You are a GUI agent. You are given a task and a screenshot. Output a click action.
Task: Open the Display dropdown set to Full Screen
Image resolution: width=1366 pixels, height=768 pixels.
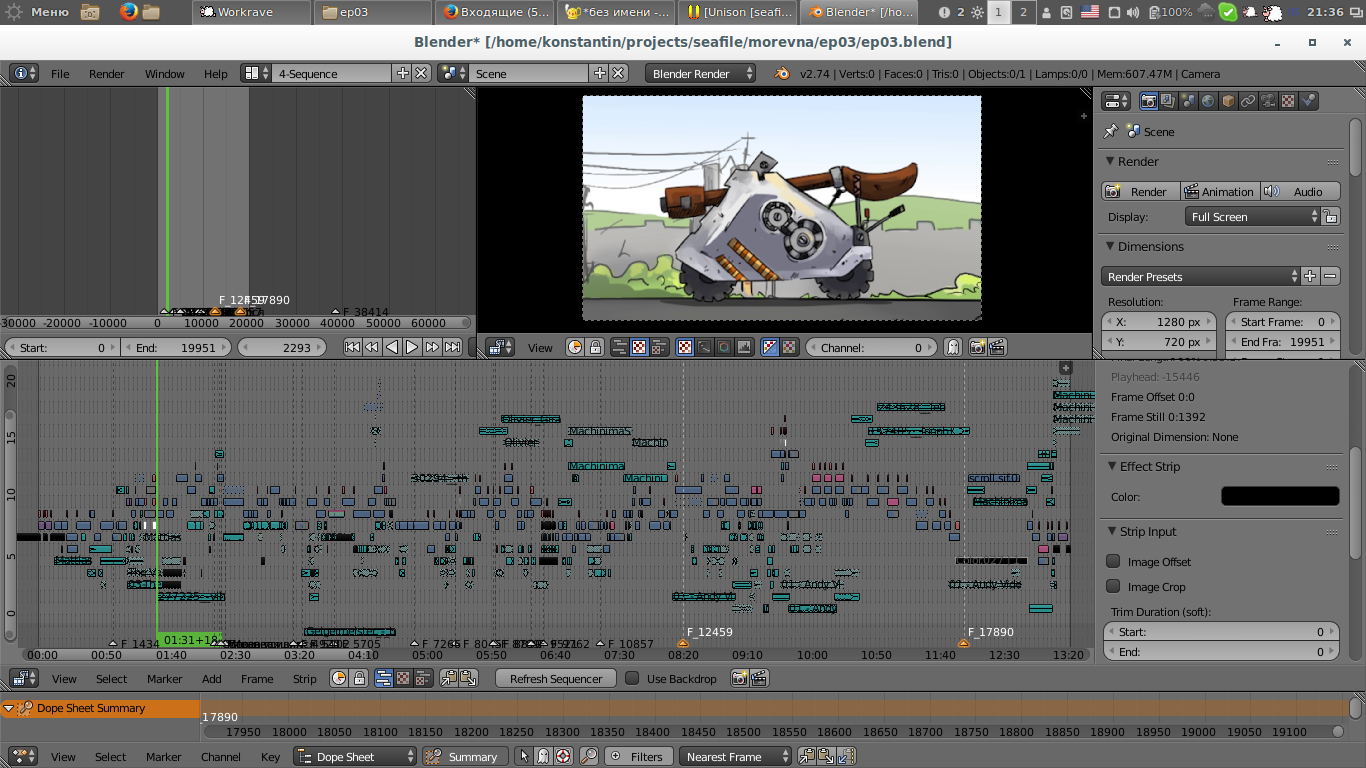(1253, 216)
